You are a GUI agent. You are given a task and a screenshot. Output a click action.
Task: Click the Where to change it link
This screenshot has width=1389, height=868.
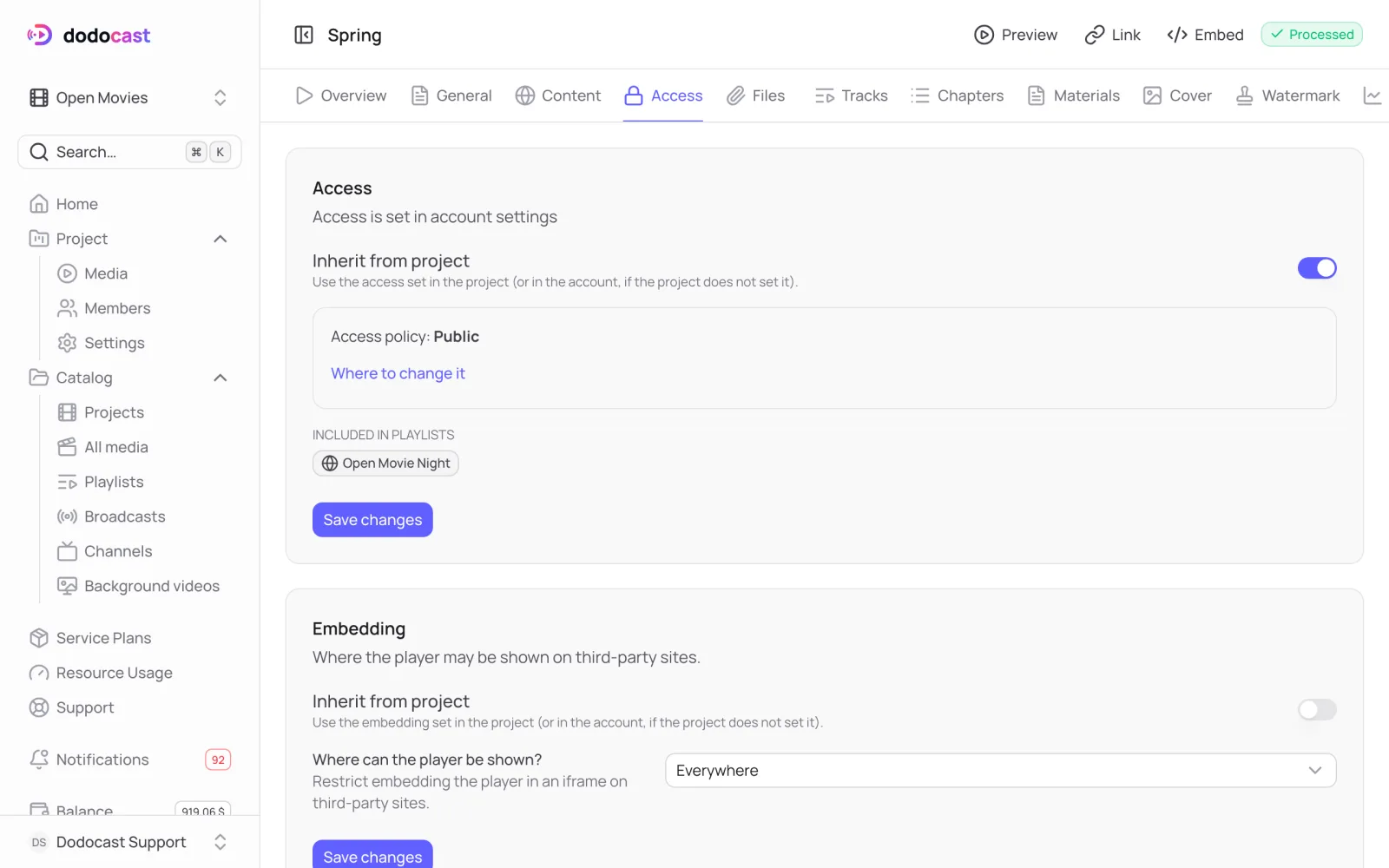[398, 373]
